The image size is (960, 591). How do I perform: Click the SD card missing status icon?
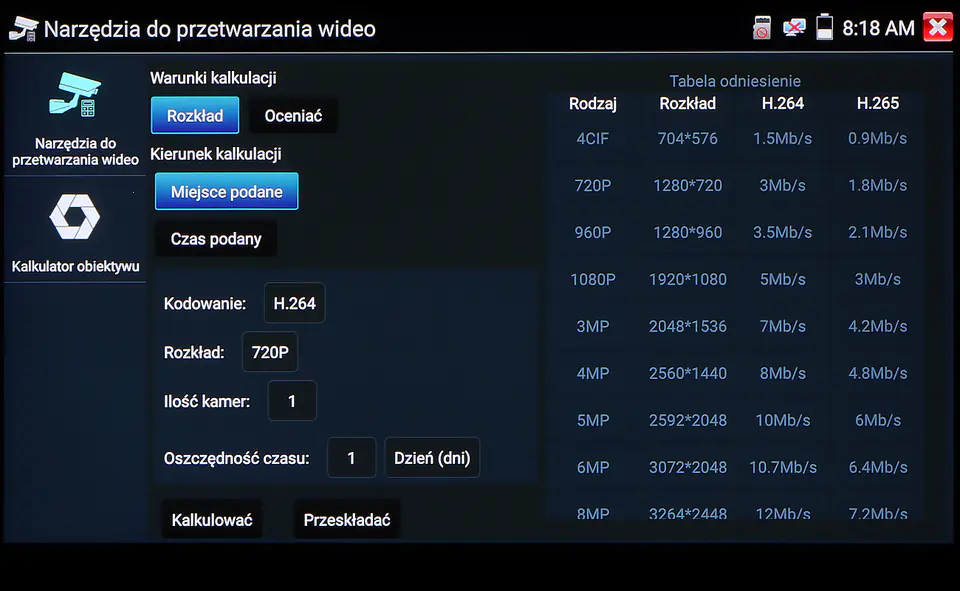pos(762,28)
